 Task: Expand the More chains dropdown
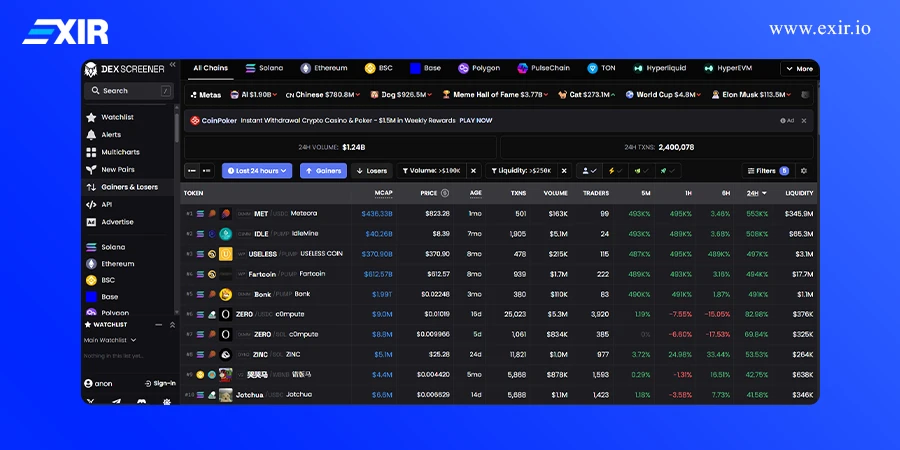[x=799, y=69]
